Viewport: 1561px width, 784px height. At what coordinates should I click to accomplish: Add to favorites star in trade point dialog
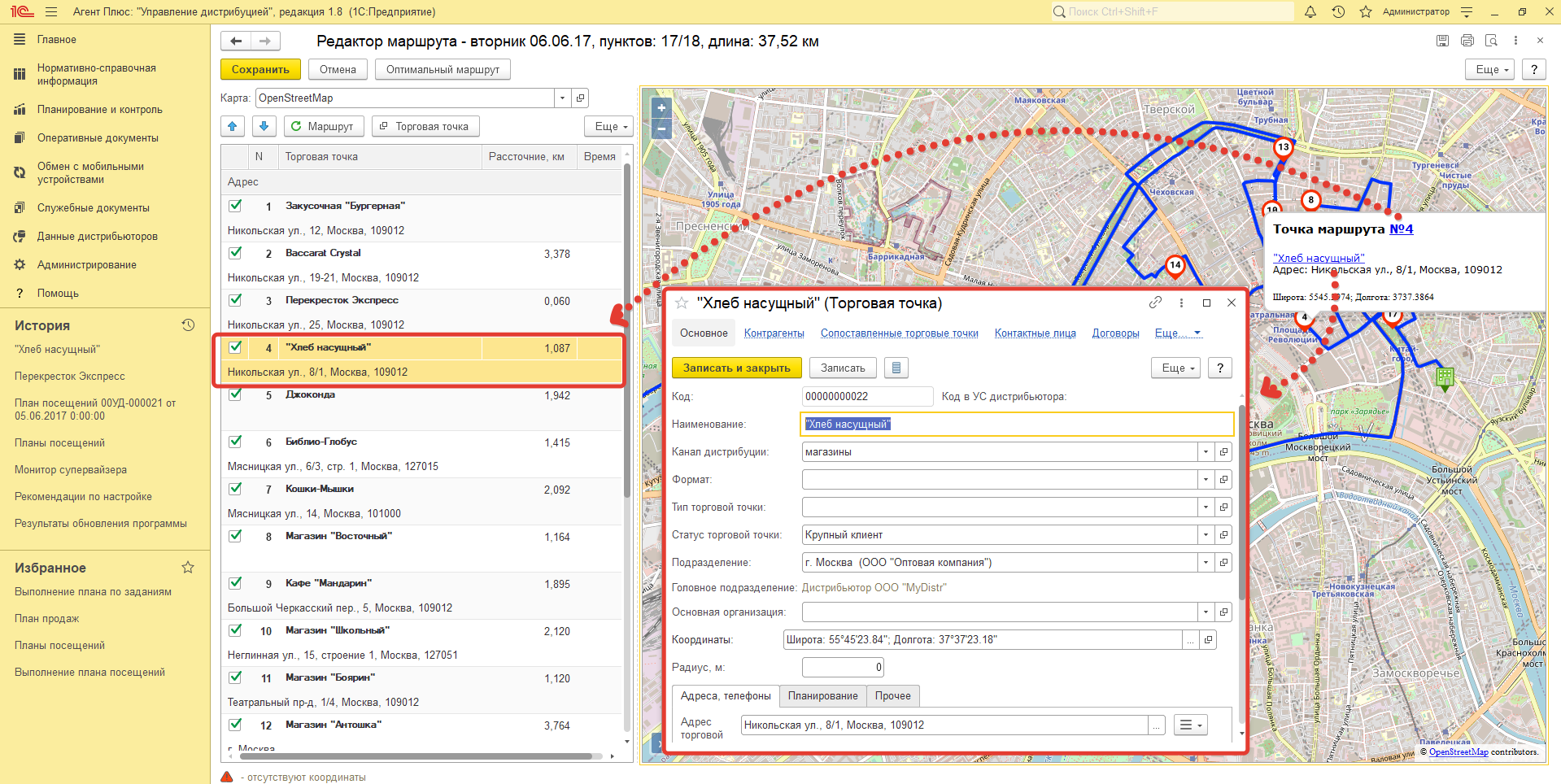tap(682, 303)
